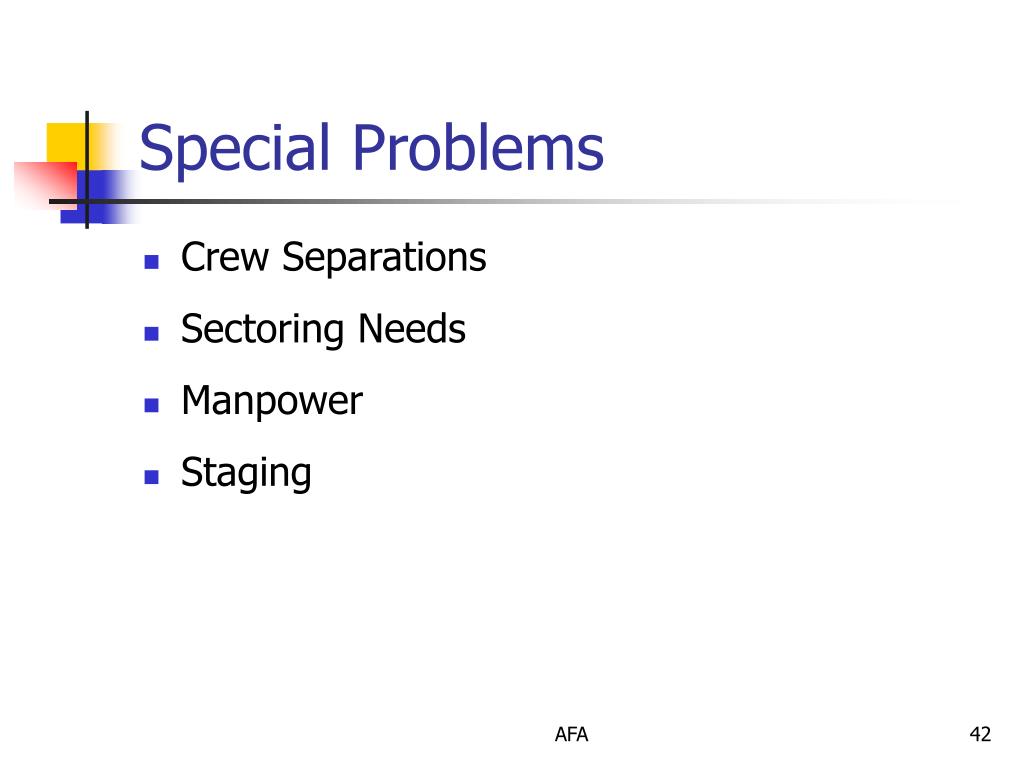Click the Special Problems title text
Screen dimensions: 1024x768
coord(371,150)
